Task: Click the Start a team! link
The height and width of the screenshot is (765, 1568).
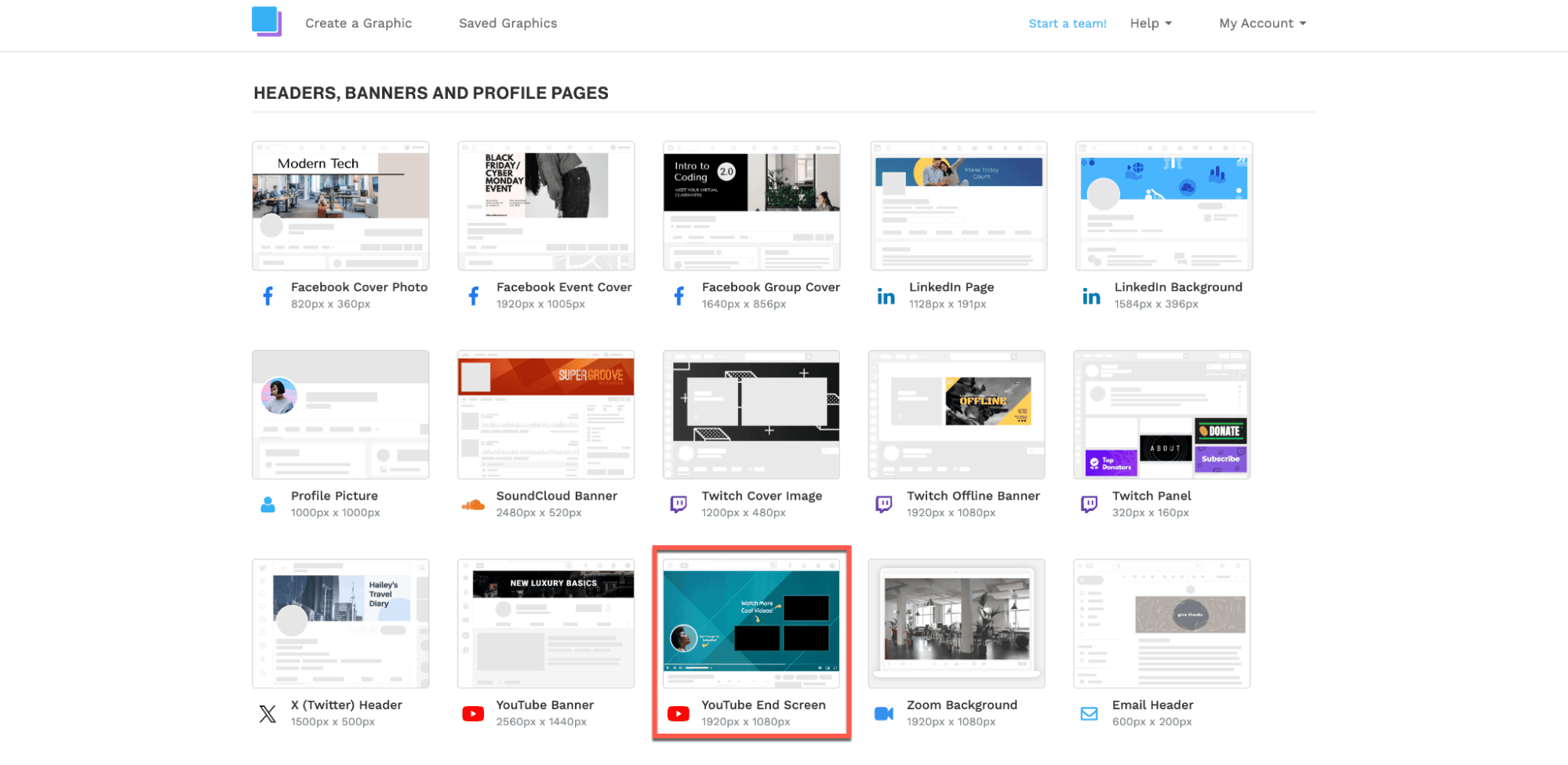Action: coord(1068,24)
